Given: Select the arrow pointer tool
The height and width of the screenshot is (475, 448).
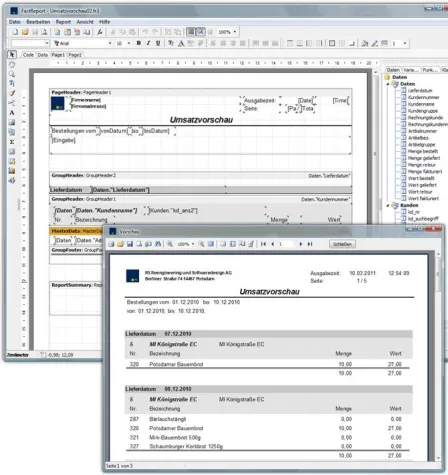Looking at the screenshot, I should (x=12, y=54).
